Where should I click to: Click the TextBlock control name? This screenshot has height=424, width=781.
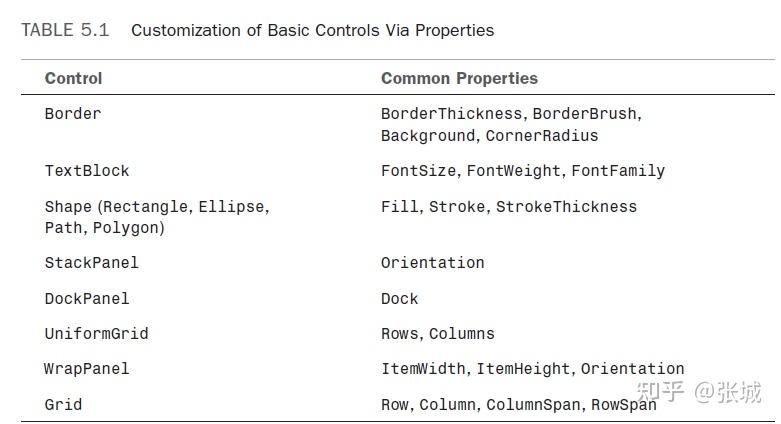(87, 171)
